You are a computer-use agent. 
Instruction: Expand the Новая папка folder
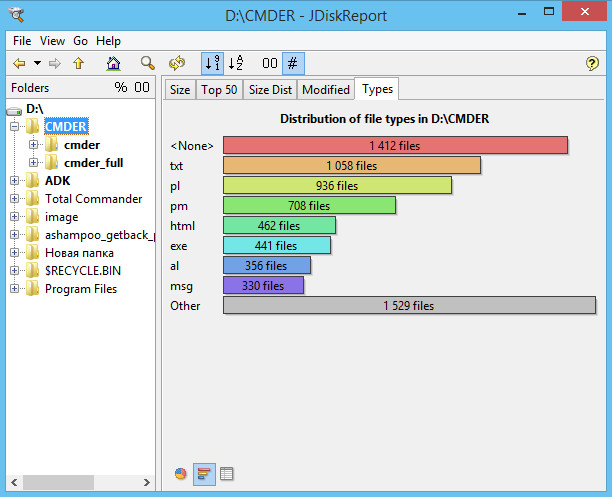(14, 253)
